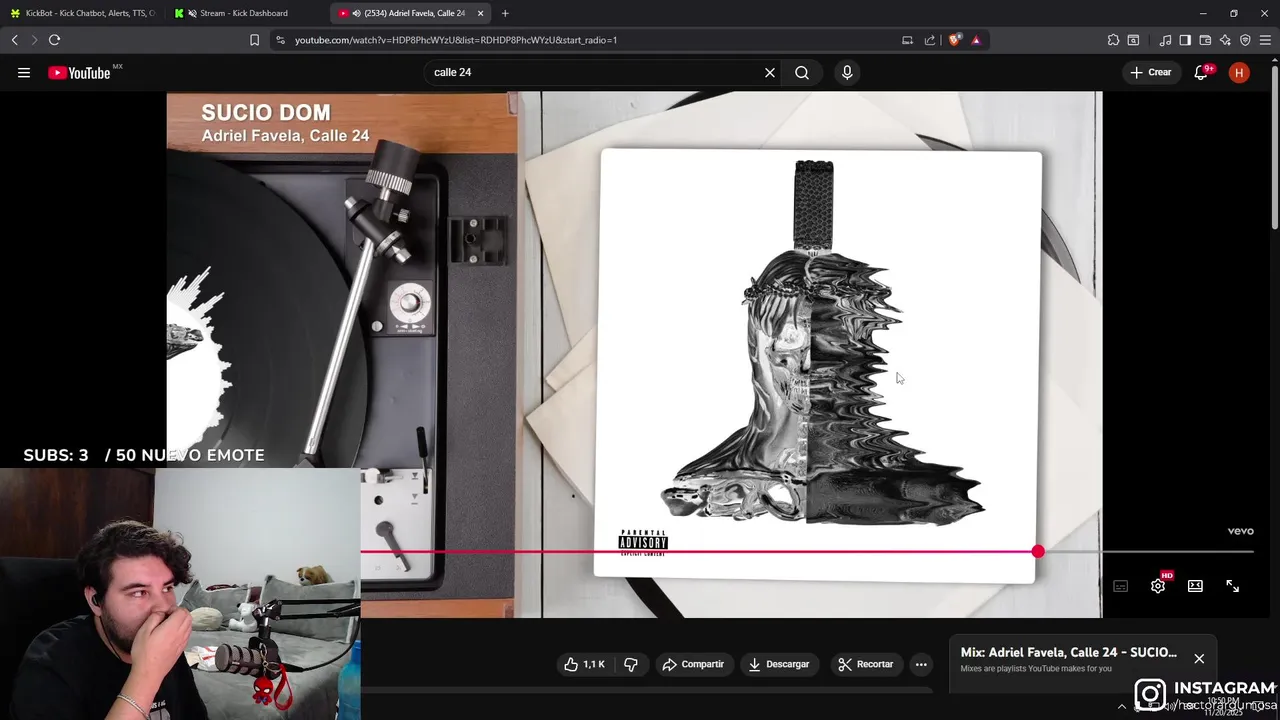Close the Mix playlist panel
Image resolution: width=1280 pixels, height=720 pixels.
coord(1199,658)
